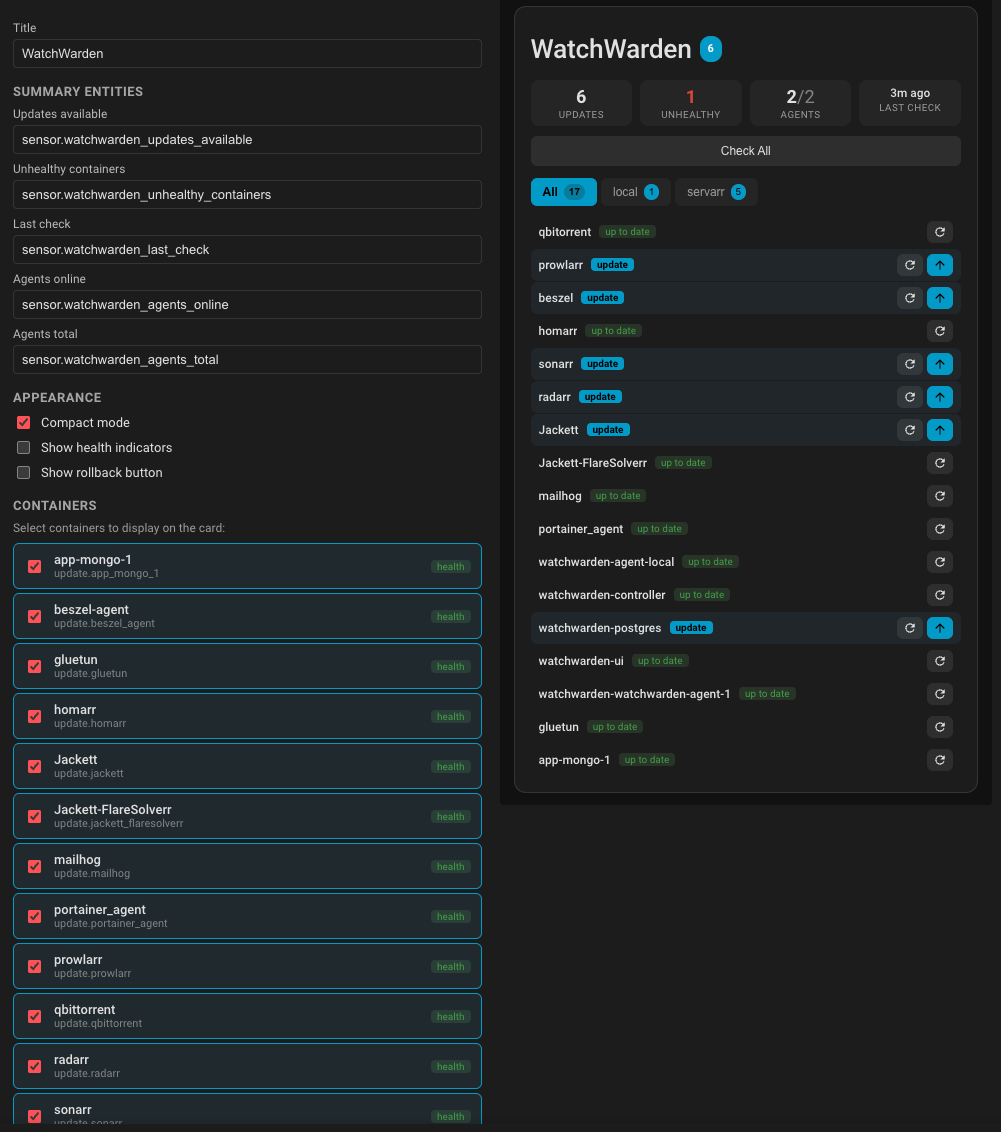Enable Show health indicators

pos(23,447)
